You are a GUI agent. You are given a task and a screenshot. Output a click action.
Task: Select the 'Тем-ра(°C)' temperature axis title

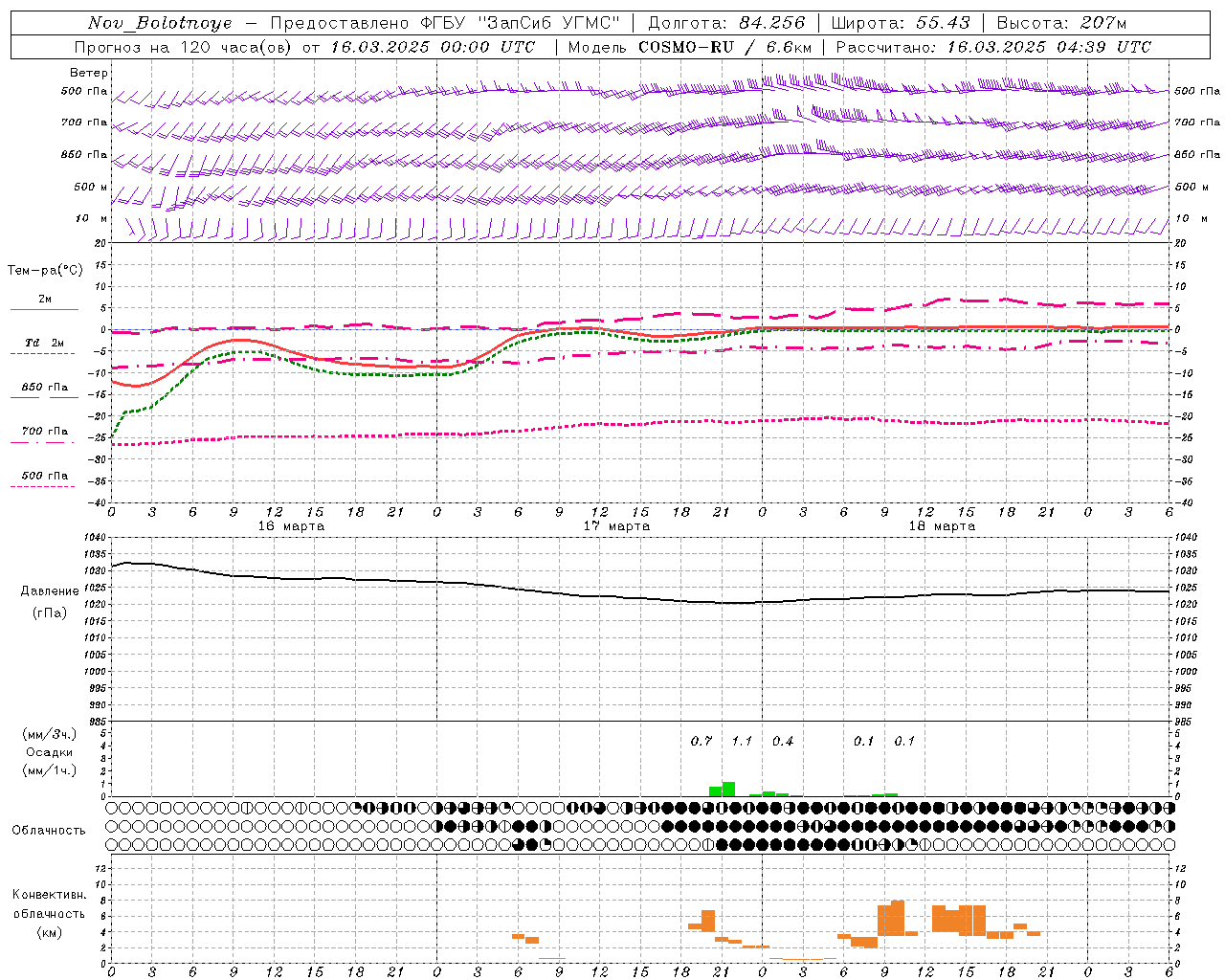[x=45, y=271]
